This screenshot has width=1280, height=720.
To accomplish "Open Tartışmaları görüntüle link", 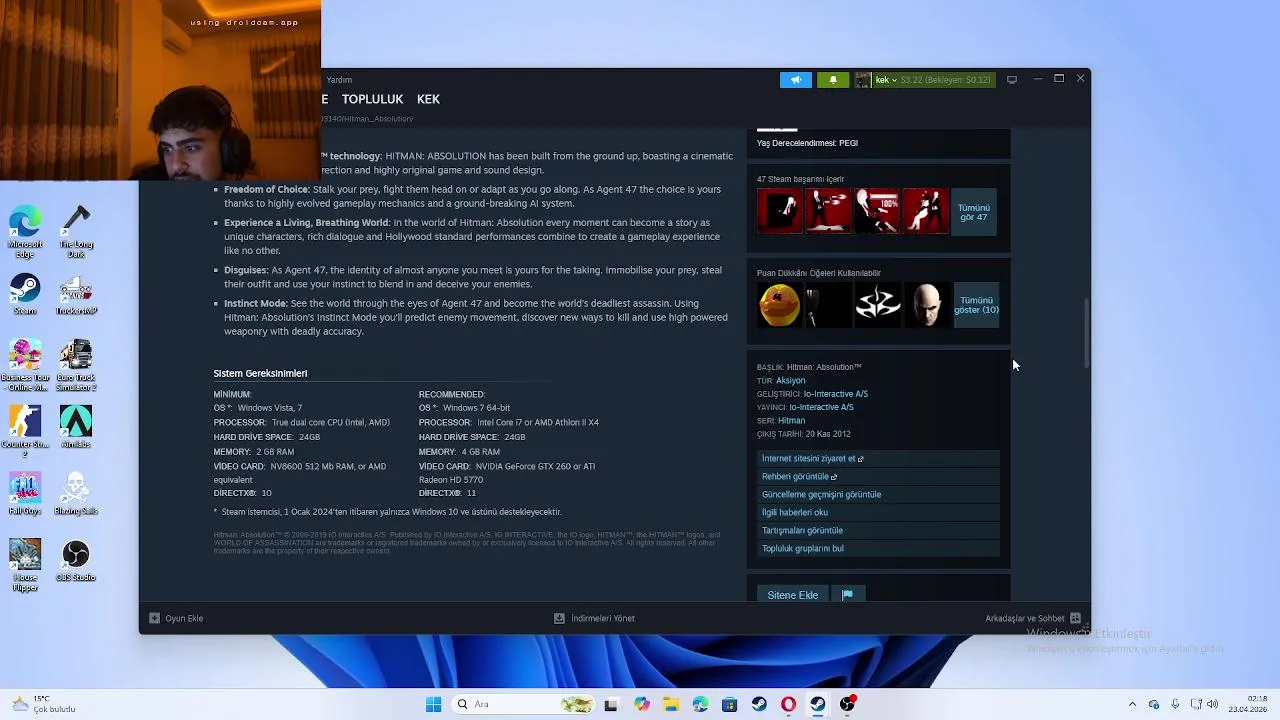I will 878,531.
